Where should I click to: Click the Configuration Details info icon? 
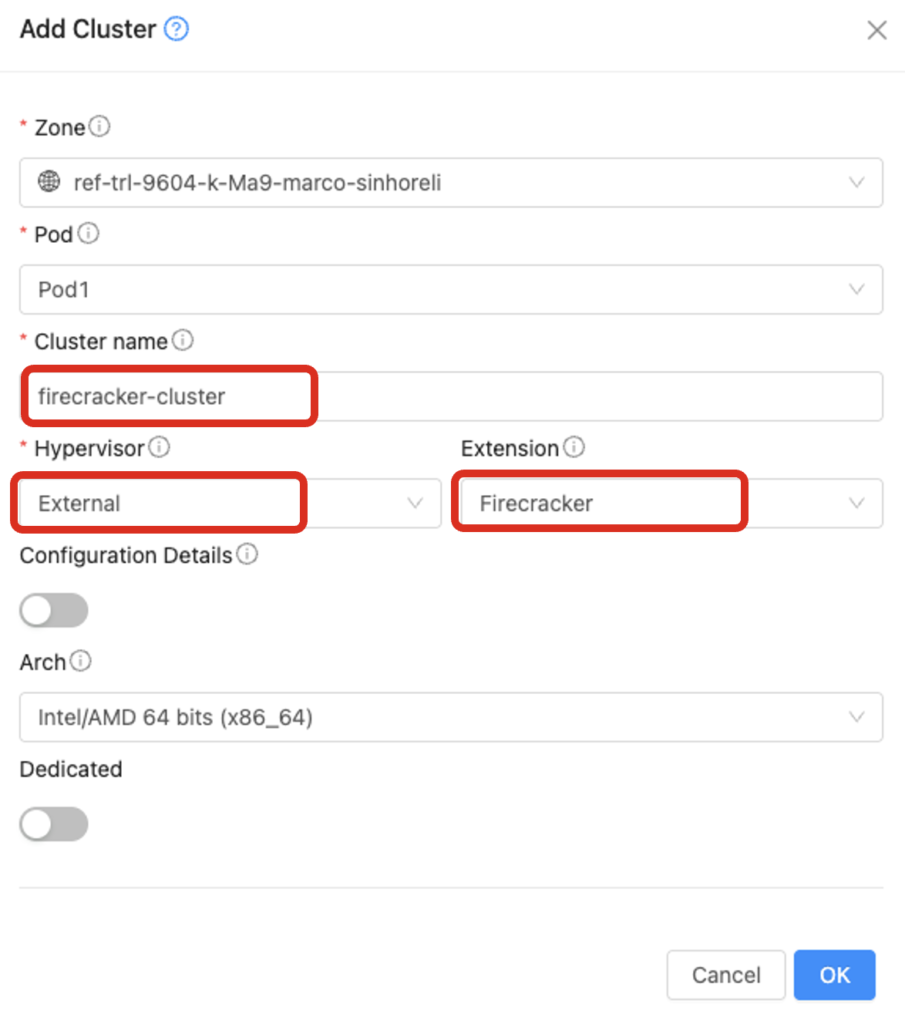point(247,554)
